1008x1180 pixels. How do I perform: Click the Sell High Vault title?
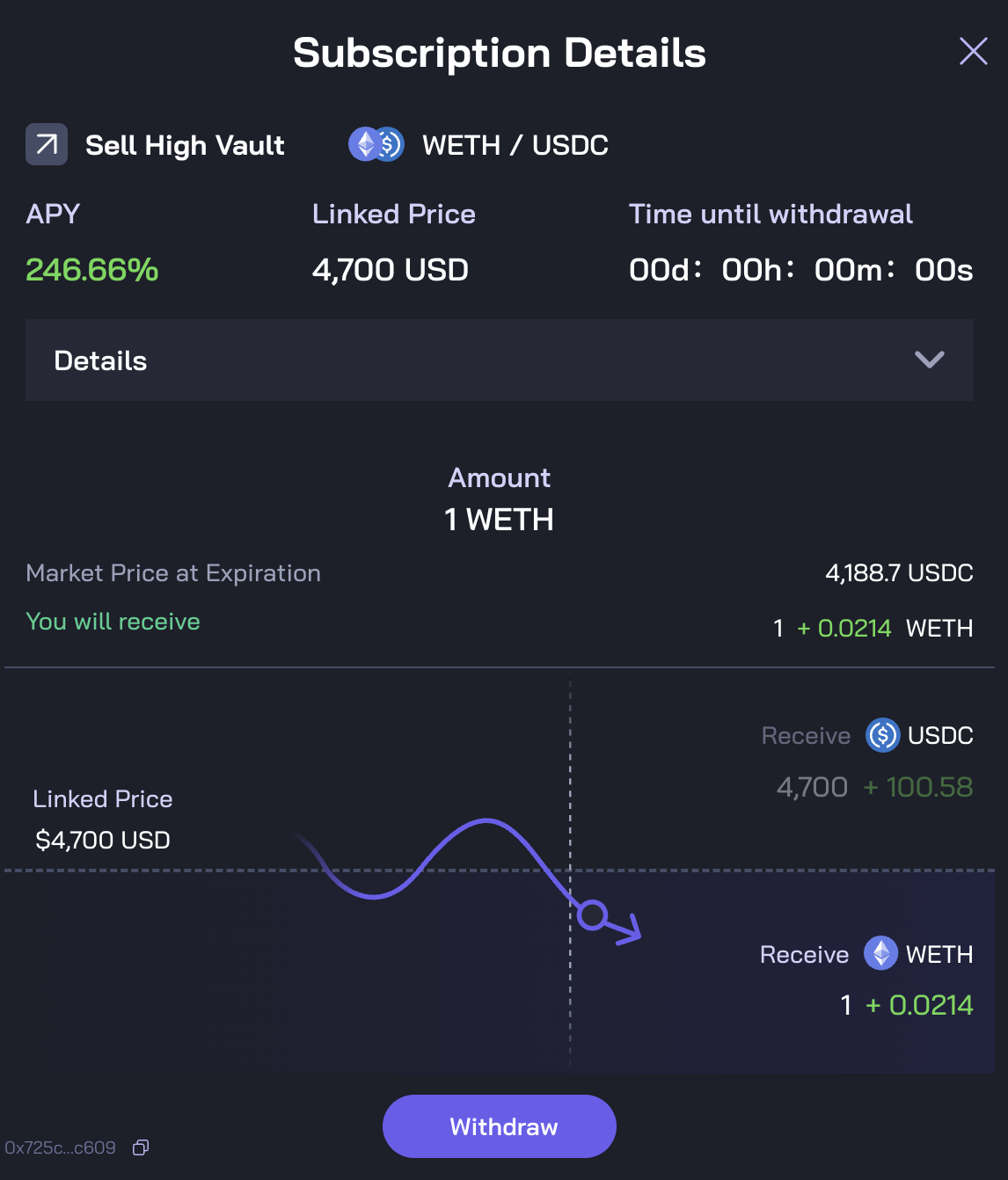[x=185, y=145]
